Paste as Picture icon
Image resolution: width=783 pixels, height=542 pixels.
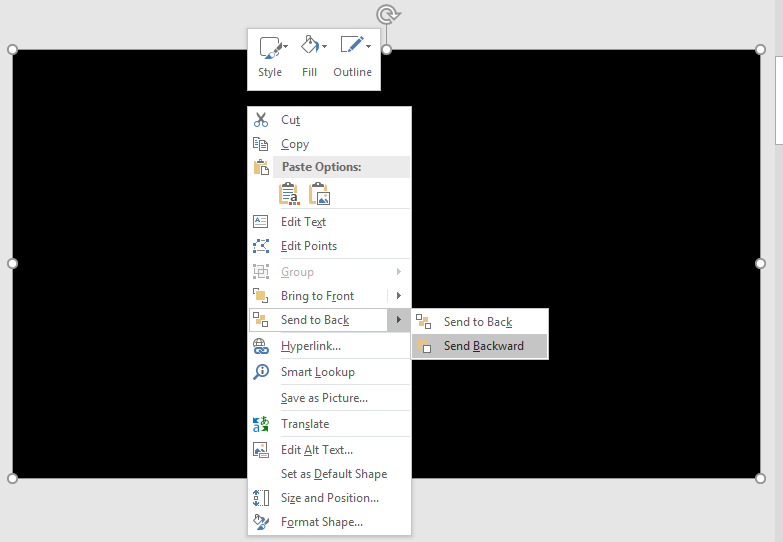coord(320,194)
